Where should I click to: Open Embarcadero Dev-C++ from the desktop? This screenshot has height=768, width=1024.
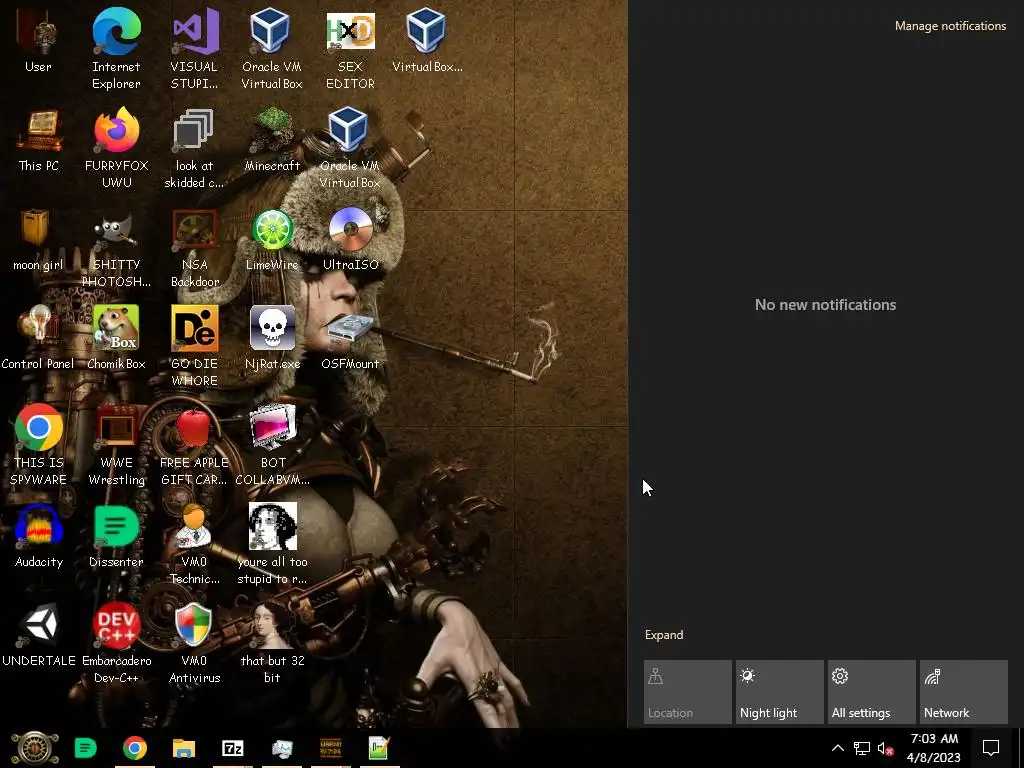click(116, 644)
